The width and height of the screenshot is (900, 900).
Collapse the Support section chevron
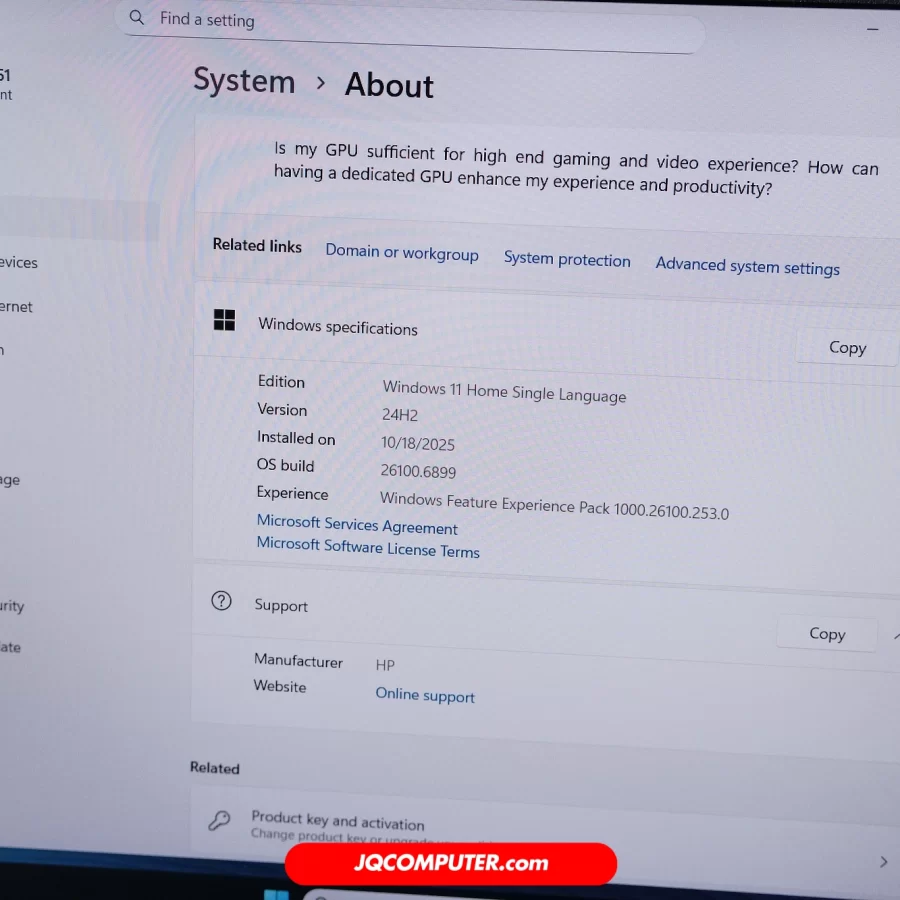(895, 636)
